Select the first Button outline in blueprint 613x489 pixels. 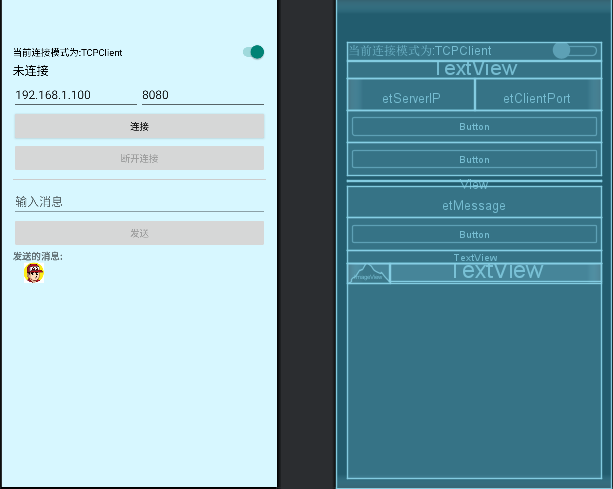point(474,127)
